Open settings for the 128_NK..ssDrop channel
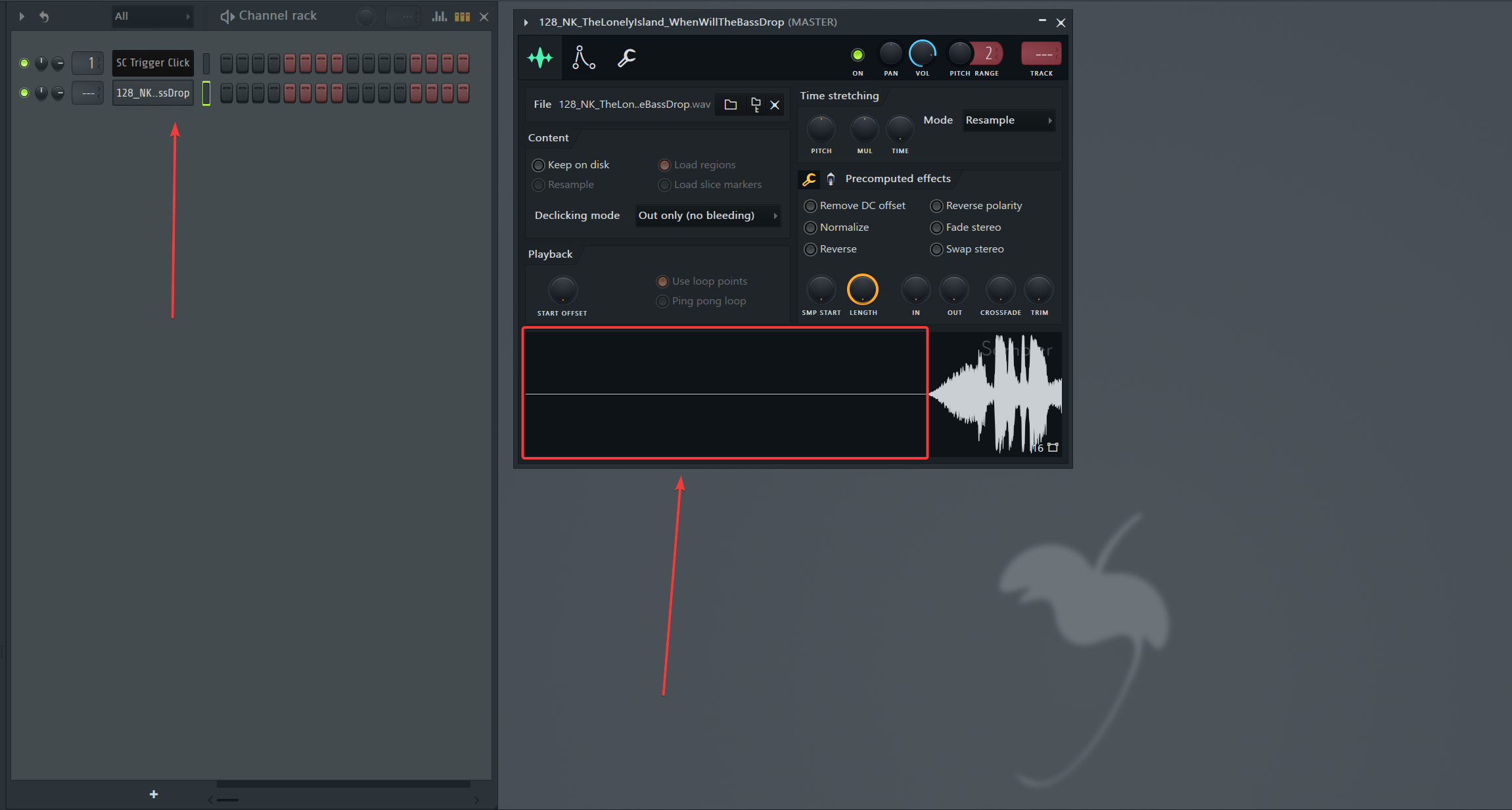1512x810 pixels. coord(152,93)
